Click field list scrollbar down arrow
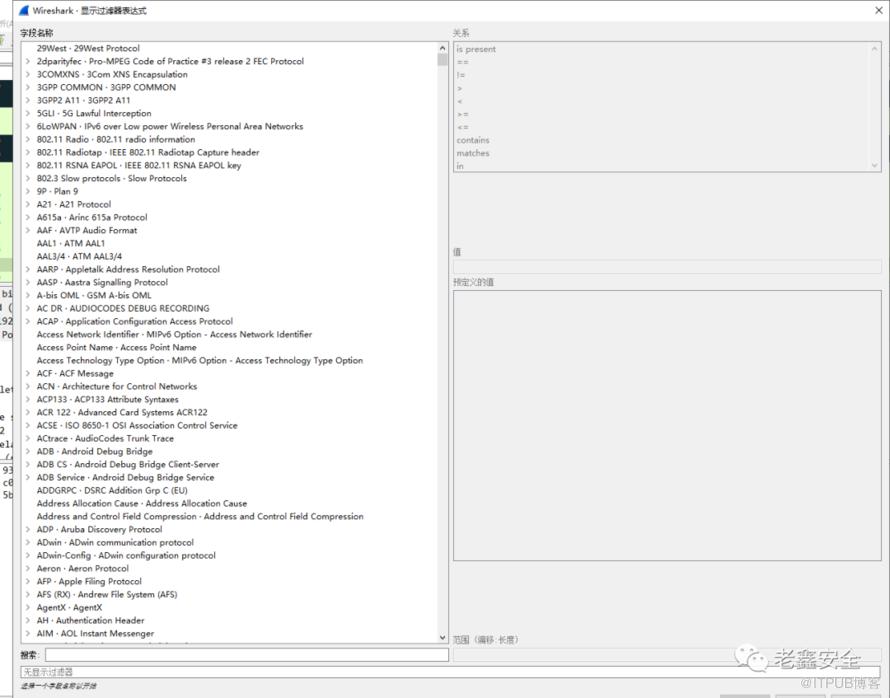Viewport: 890px width, 698px height. coord(443,638)
